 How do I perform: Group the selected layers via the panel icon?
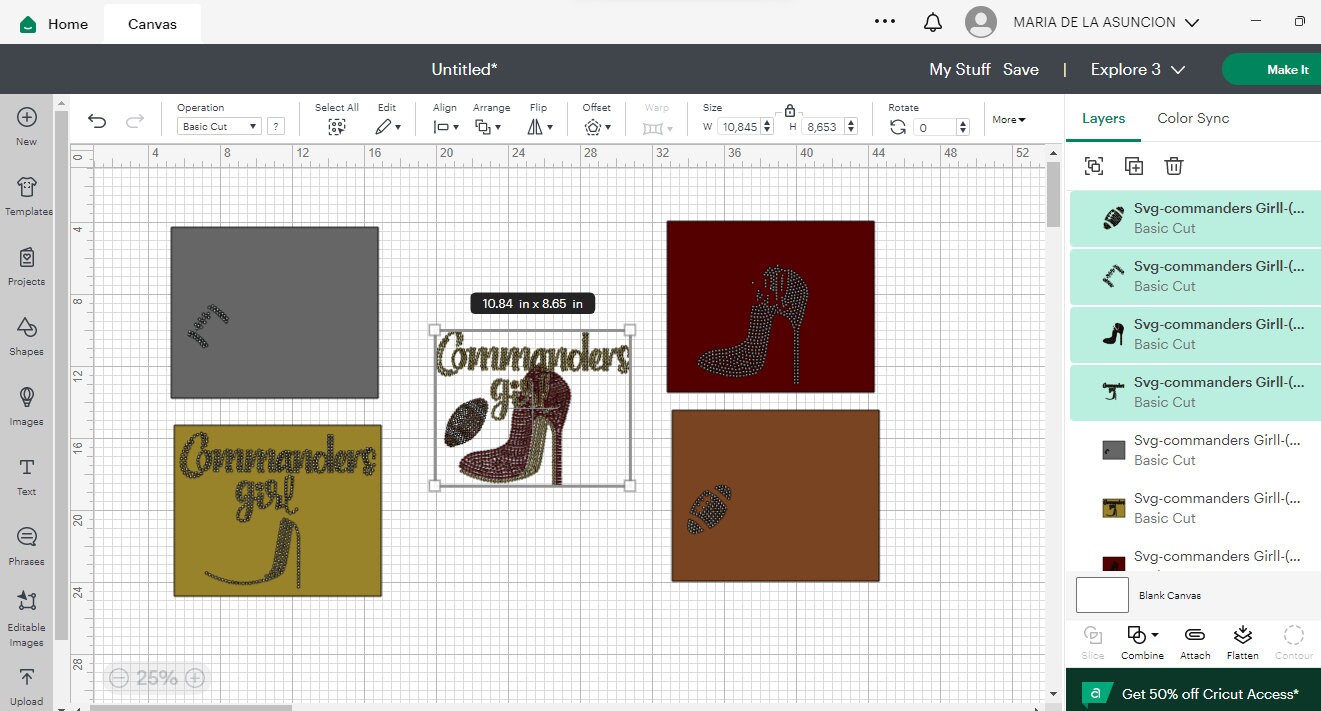[x=1094, y=167]
